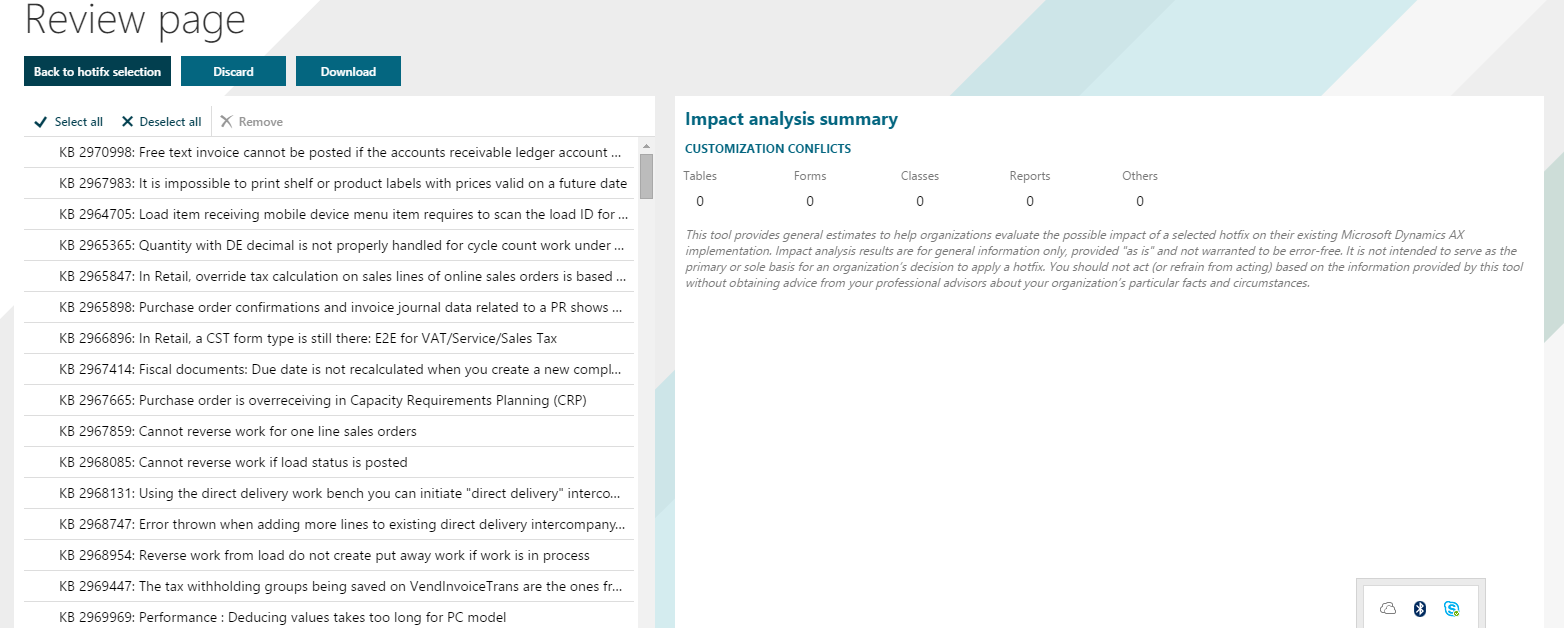Click the Download button
This screenshot has width=1564, height=628.
[348, 71]
